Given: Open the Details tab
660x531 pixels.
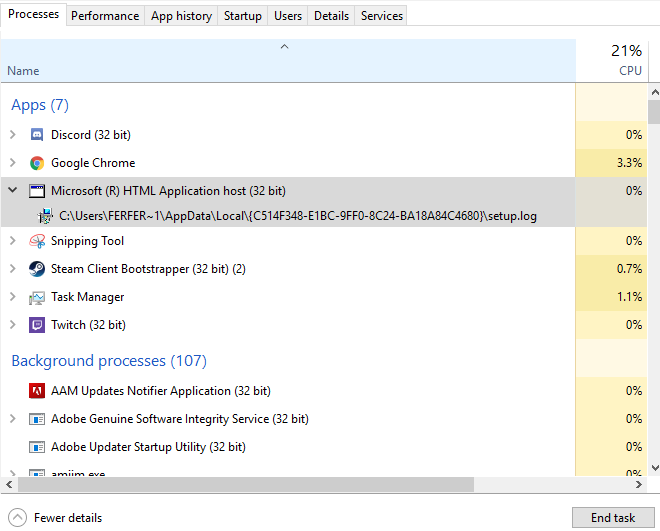Looking at the screenshot, I should (331, 16).
